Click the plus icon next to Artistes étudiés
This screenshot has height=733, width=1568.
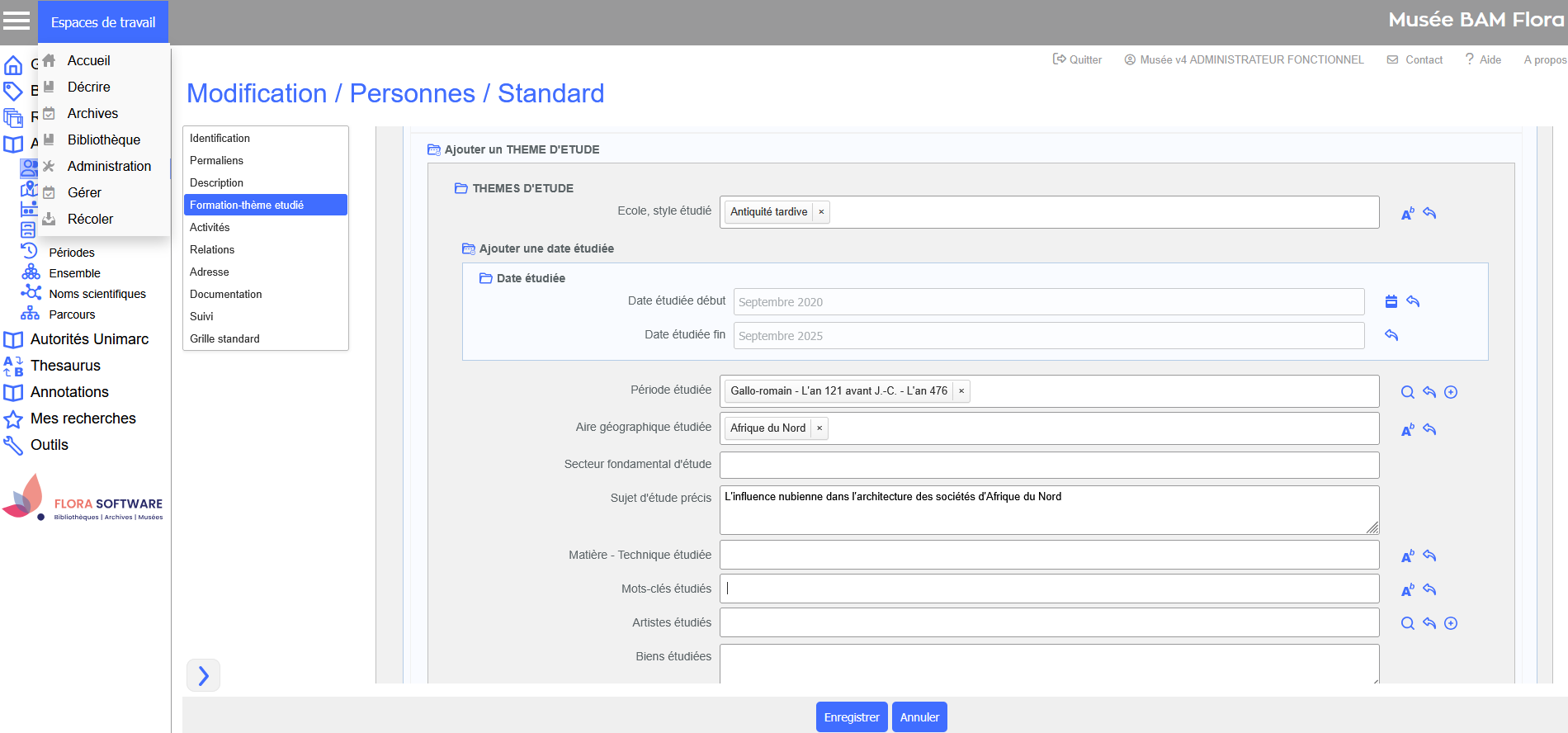click(x=1451, y=623)
